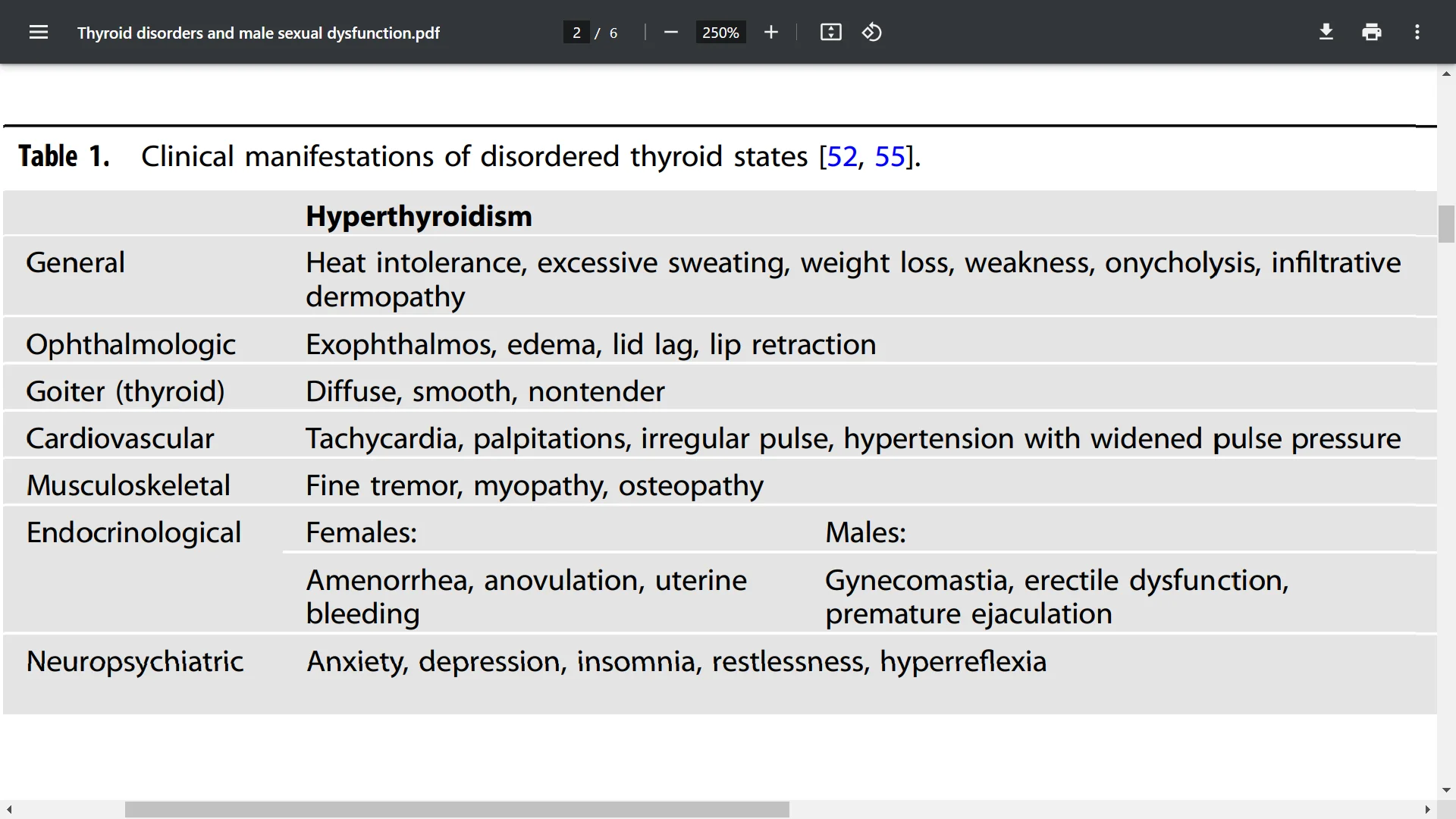Click the 'Endocrinological' row label

point(133,533)
